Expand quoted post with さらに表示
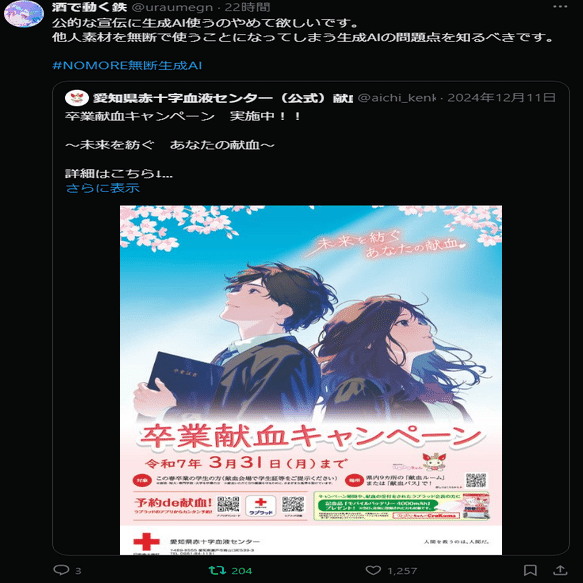The image size is (583, 583). click(x=103, y=188)
